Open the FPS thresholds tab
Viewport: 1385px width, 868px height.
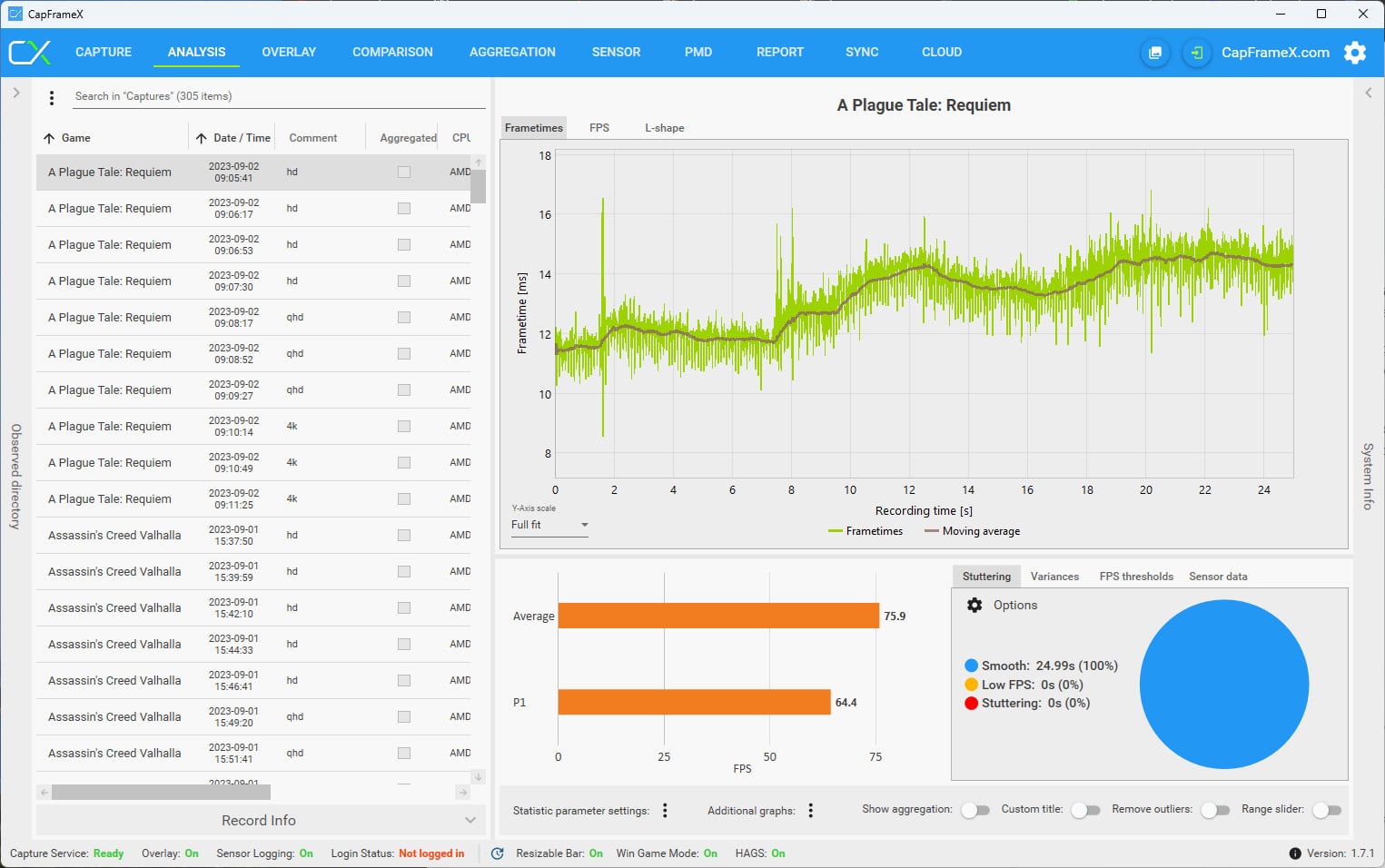[x=1136, y=577]
